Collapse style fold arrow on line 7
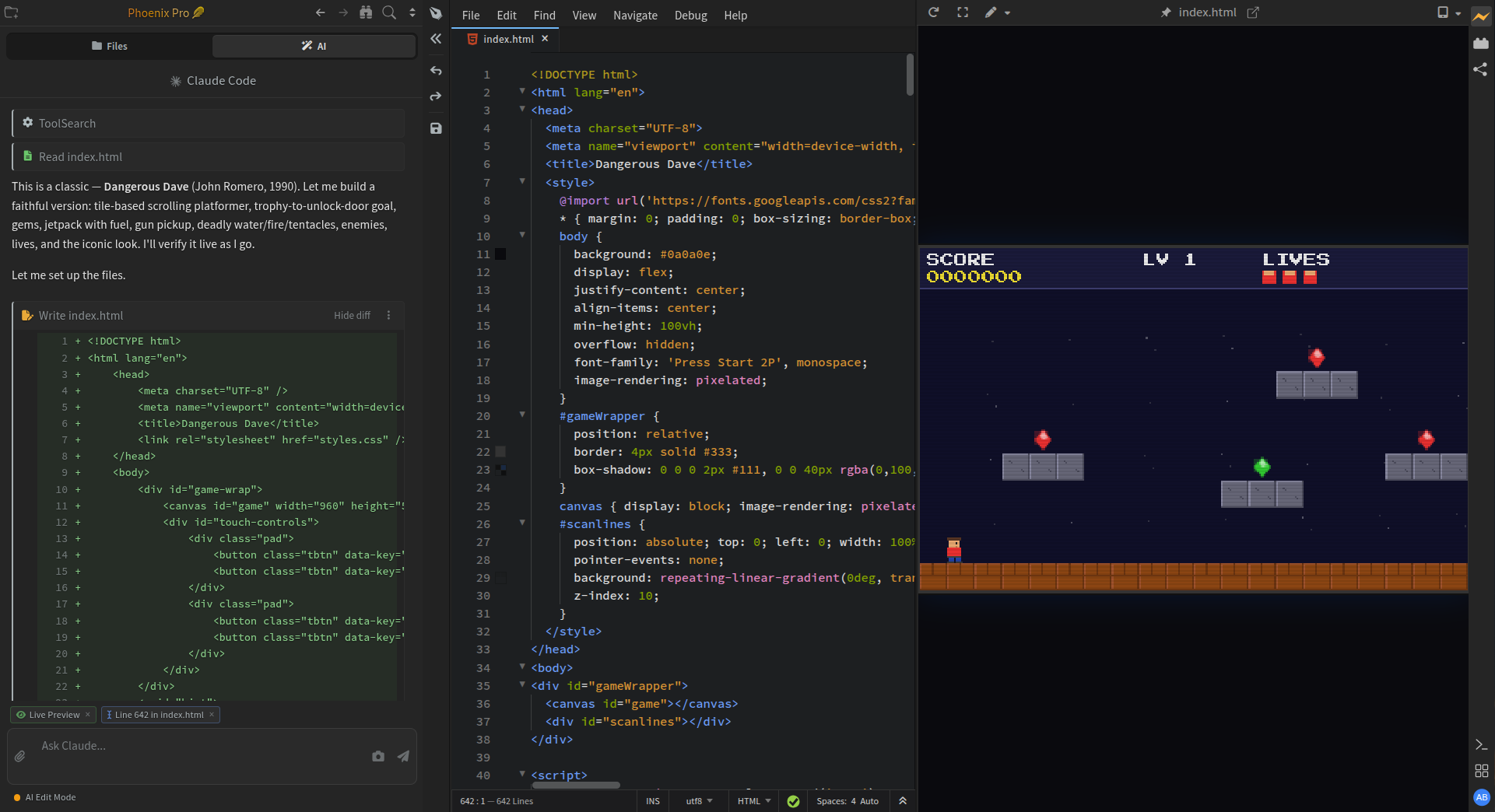The height and width of the screenshot is (812, 1495). click(522, 181)
